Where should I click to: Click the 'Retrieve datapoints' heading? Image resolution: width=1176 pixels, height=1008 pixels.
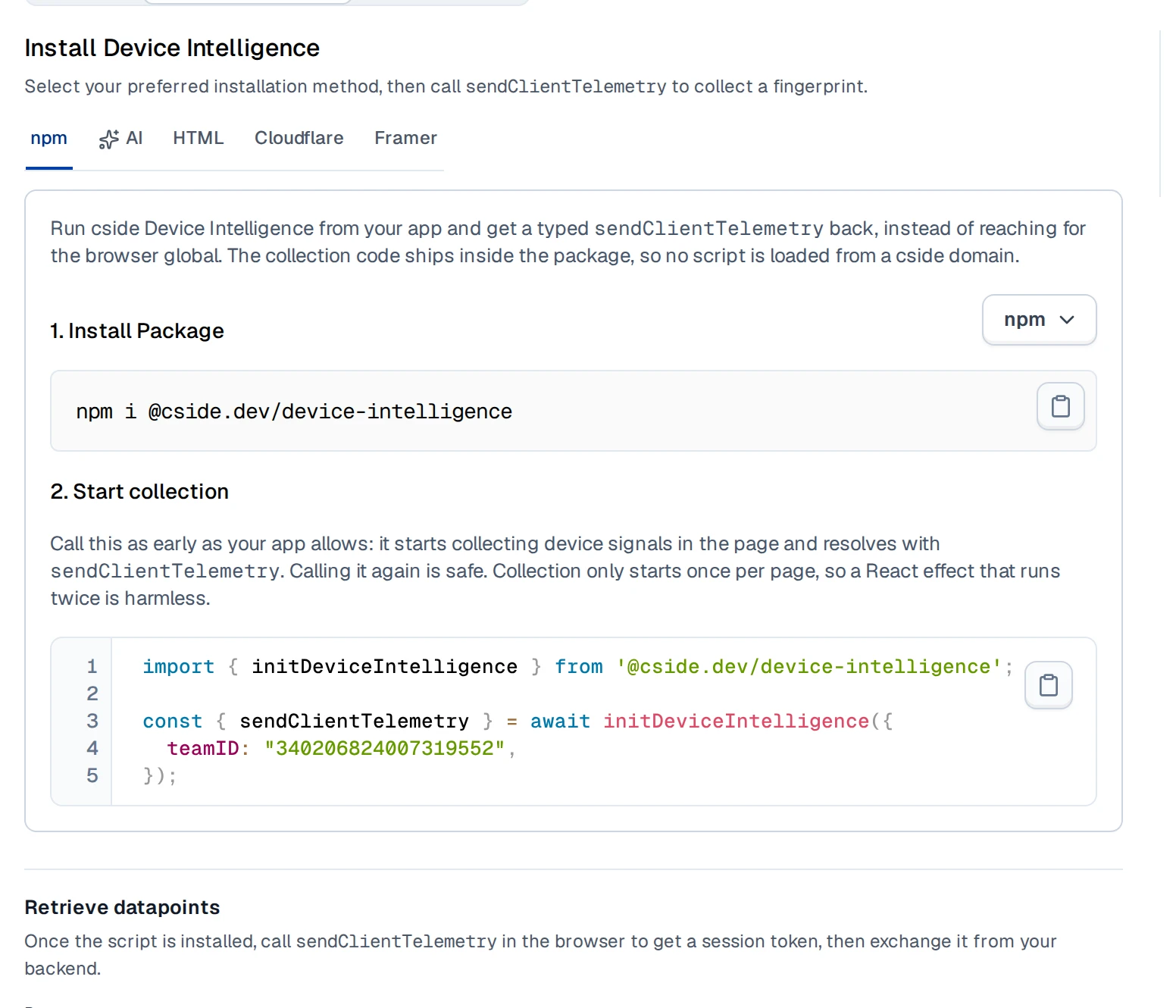(x=122, y=907)
